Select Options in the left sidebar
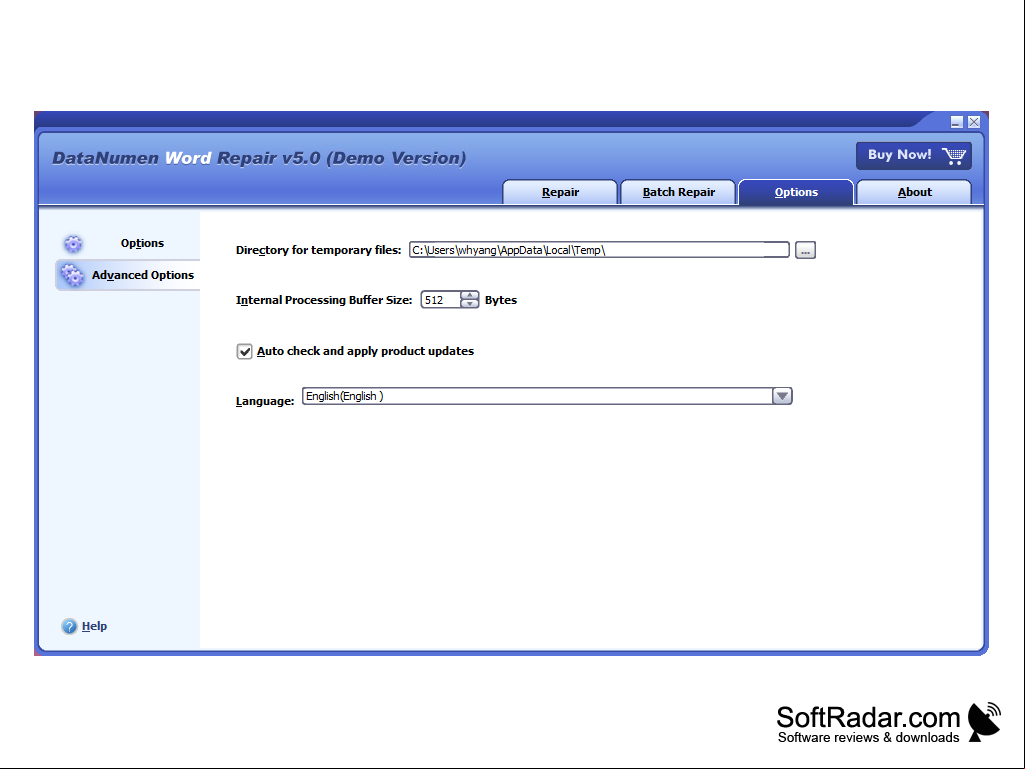 128,243
